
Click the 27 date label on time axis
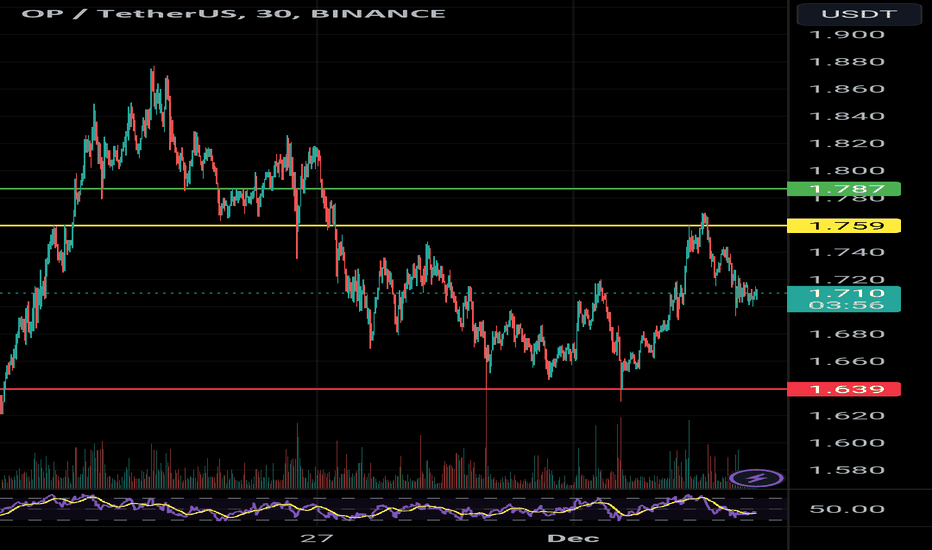click(x=316, y=538)
